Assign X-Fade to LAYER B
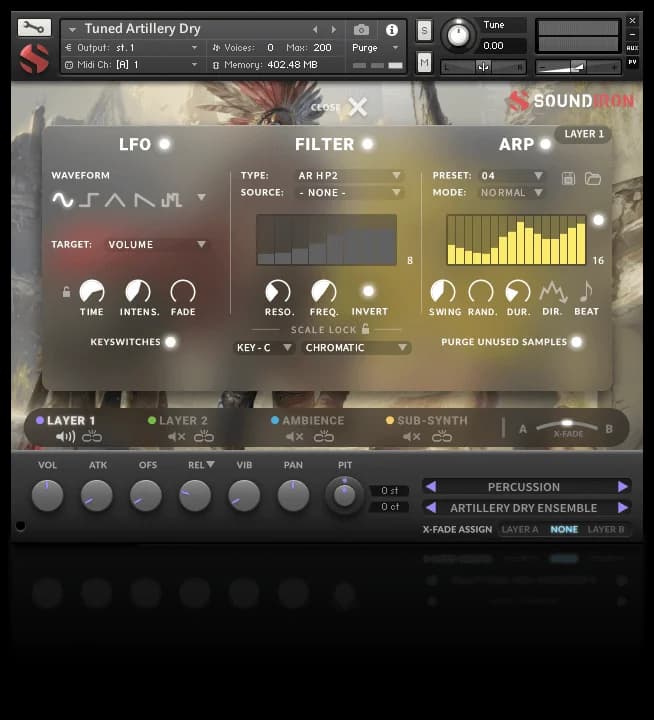 click(606, 529)
